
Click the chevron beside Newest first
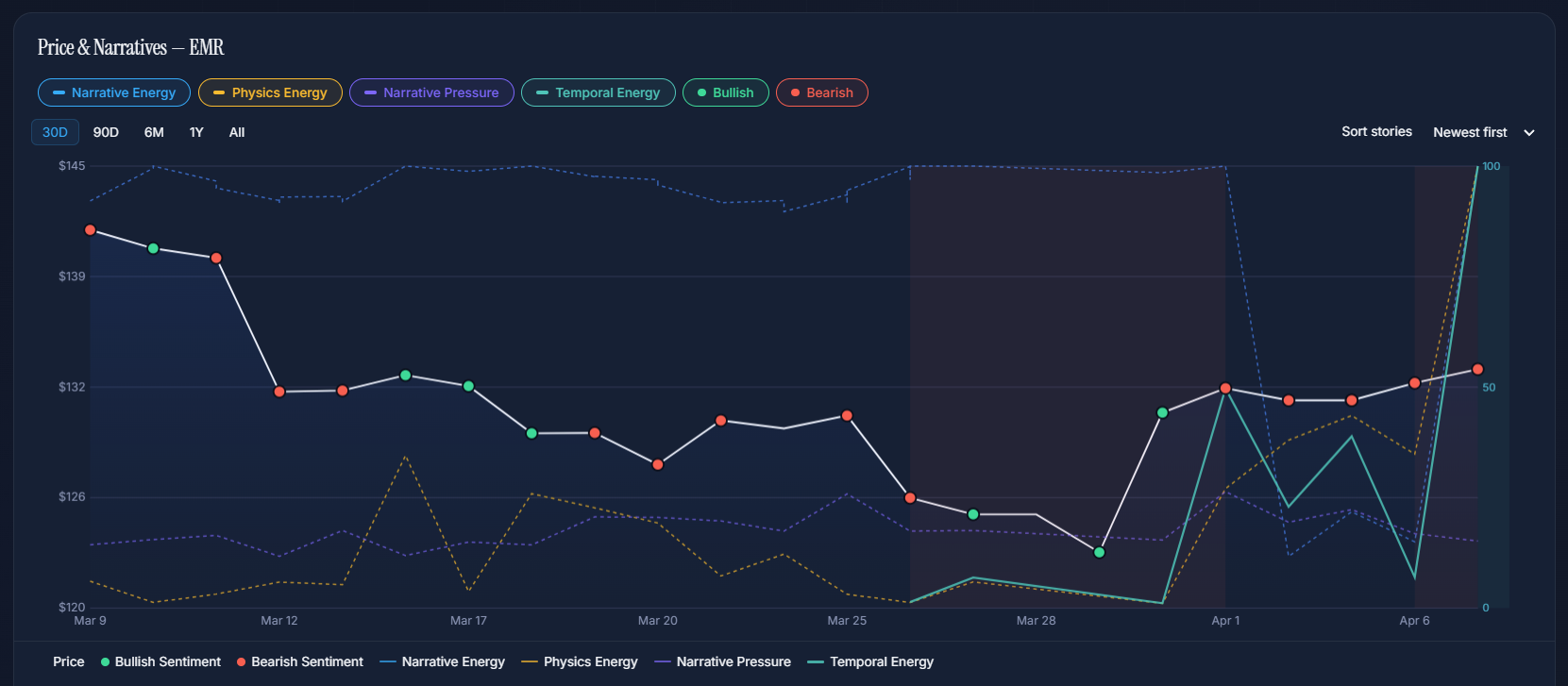[x=1529, y=133]
